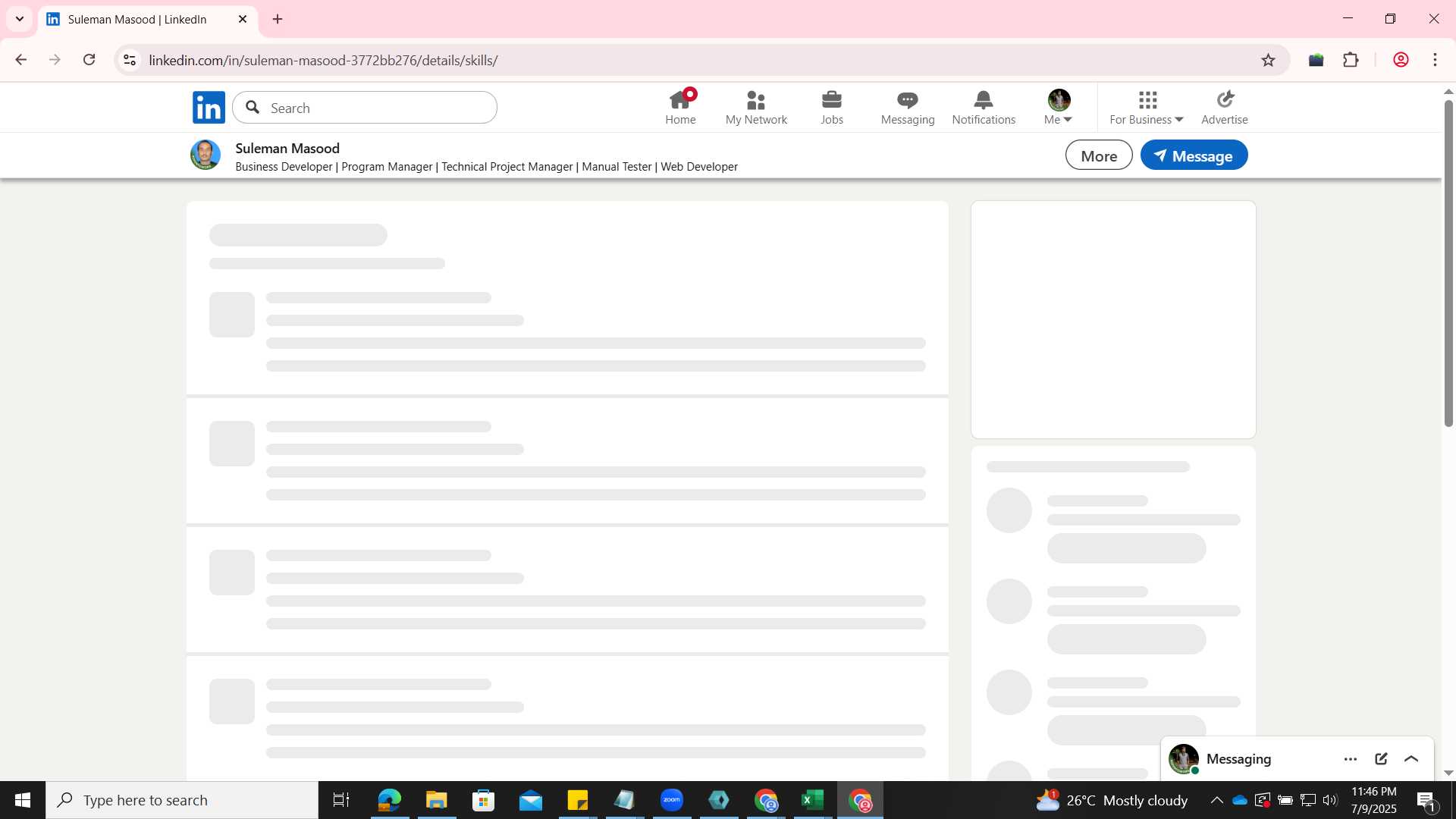Open My Network
The image size is (1456, 819).
click(756, 108)
